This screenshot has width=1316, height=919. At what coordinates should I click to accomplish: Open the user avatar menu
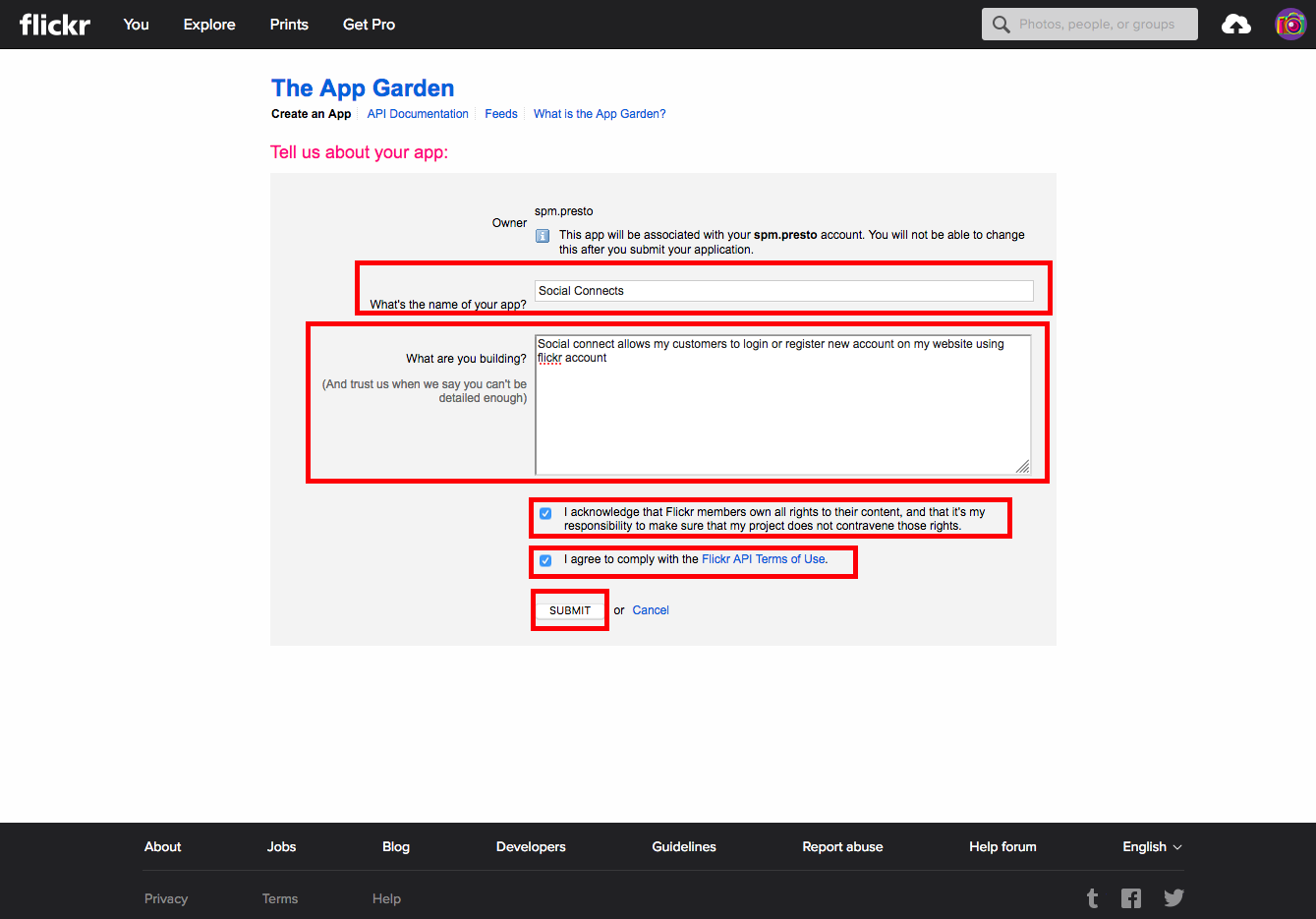(x=1290, y=25)
